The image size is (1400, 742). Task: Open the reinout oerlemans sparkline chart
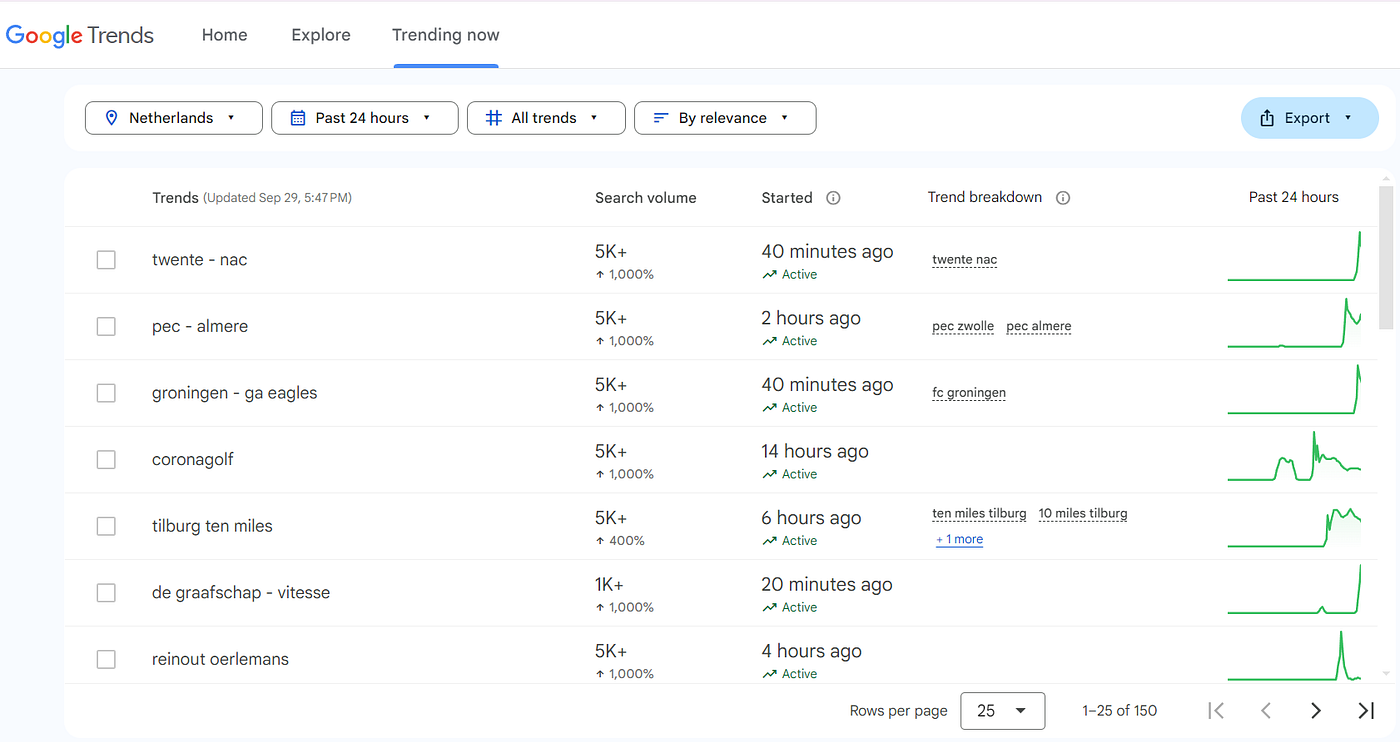tap(1294, 655)
